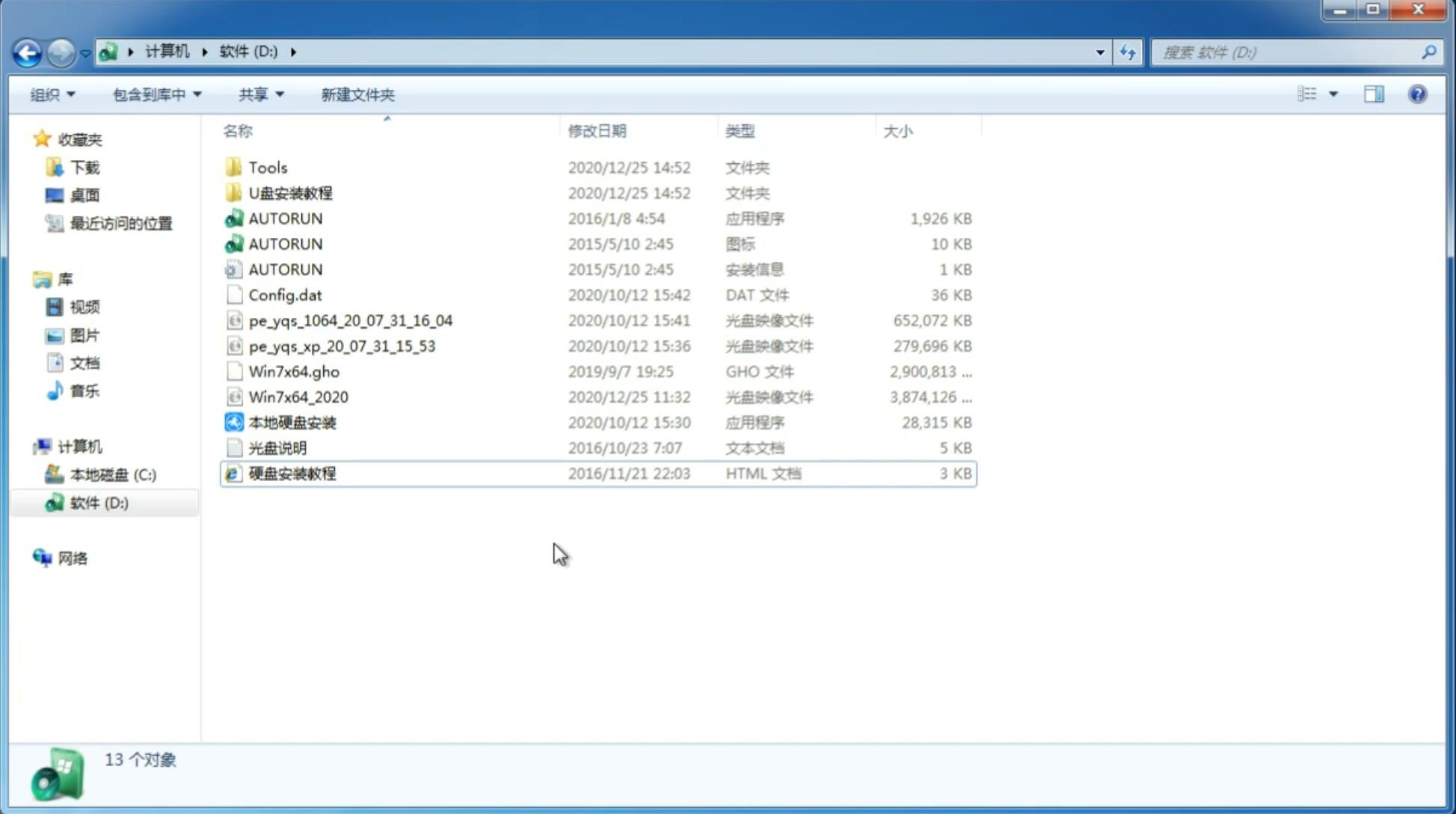Click the 包含到库中 button
Viewport: 1456px width, 814px height.
pyautogui.click(x=155, y=93)
